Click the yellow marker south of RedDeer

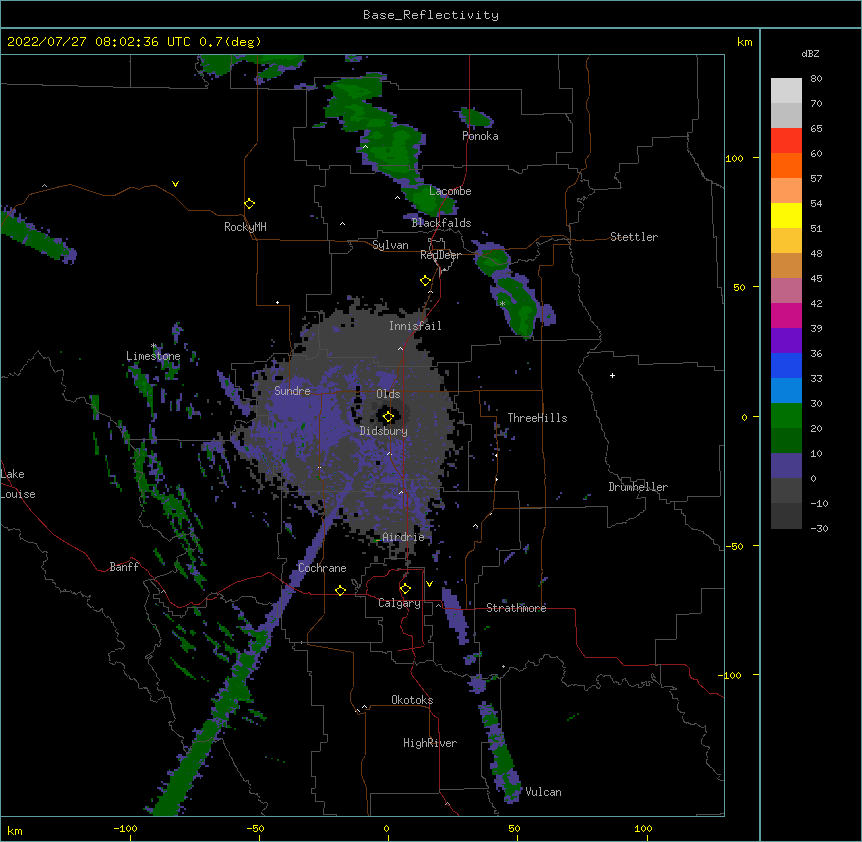(x=425, y=281)
